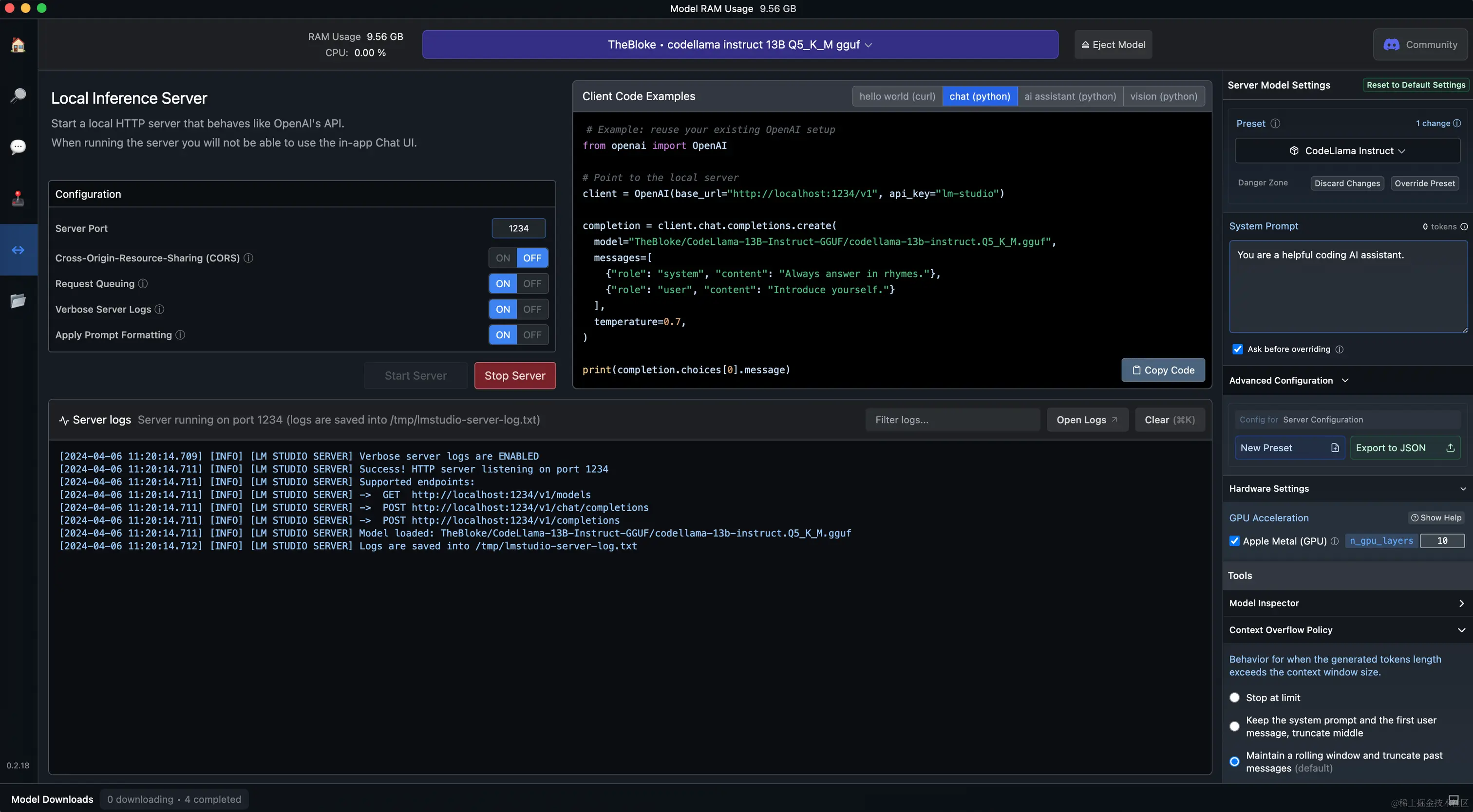Select the Stop at limit option
Viewport: 1473px width, 812px height.
[x=1234, y=698]
